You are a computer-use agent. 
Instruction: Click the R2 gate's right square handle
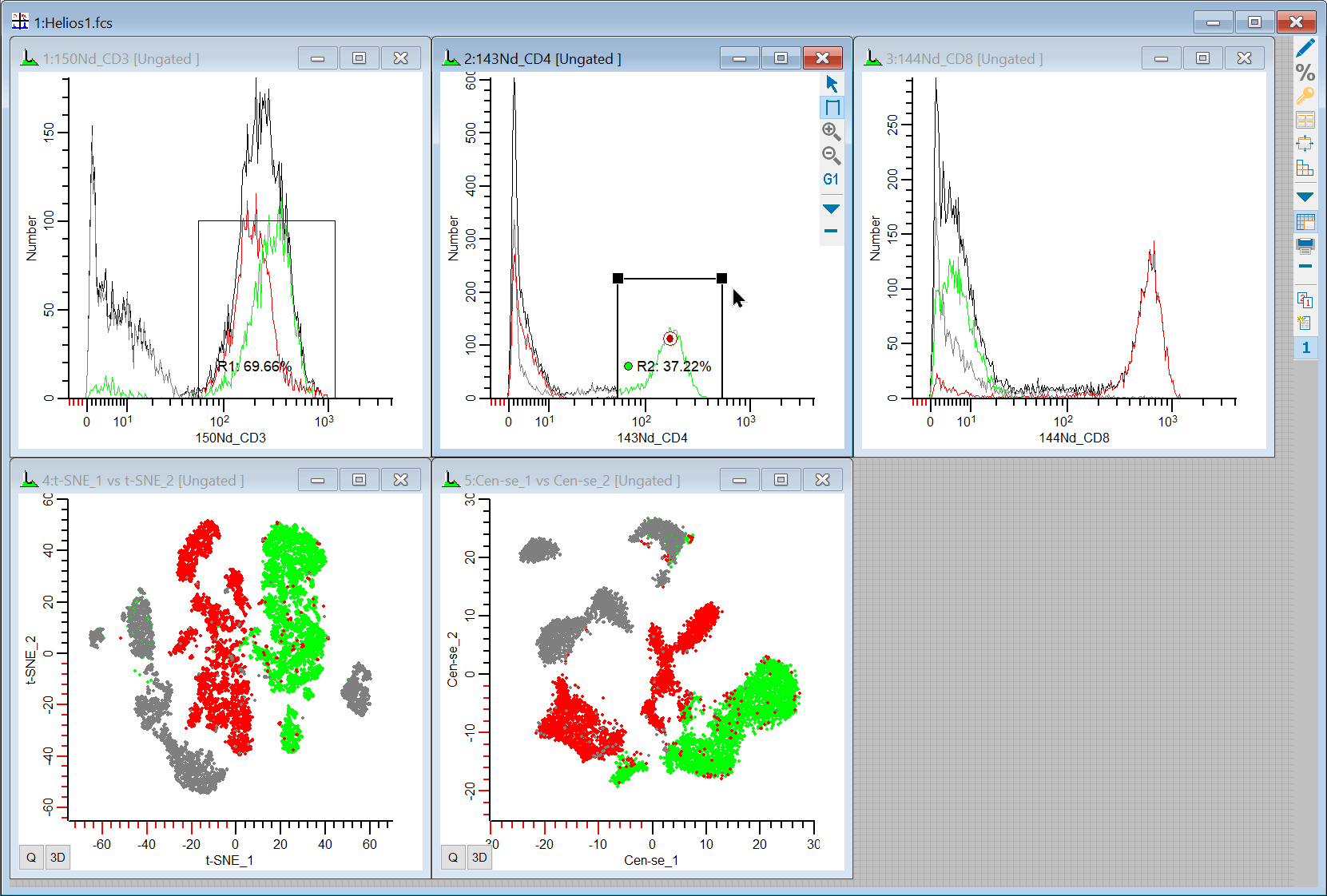[x=721, y=278]
